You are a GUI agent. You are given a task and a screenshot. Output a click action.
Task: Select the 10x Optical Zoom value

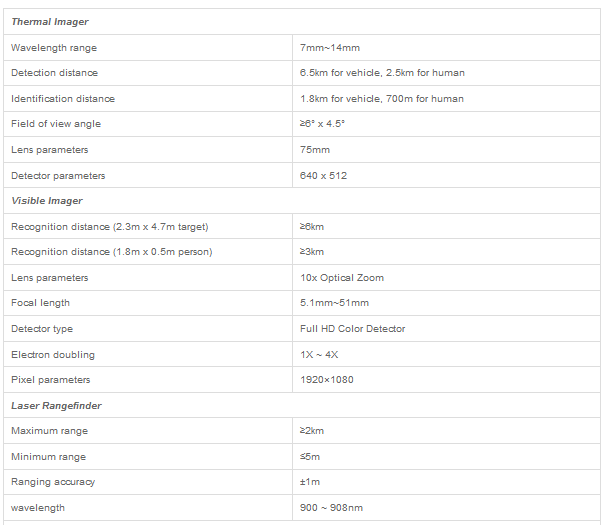342,278
